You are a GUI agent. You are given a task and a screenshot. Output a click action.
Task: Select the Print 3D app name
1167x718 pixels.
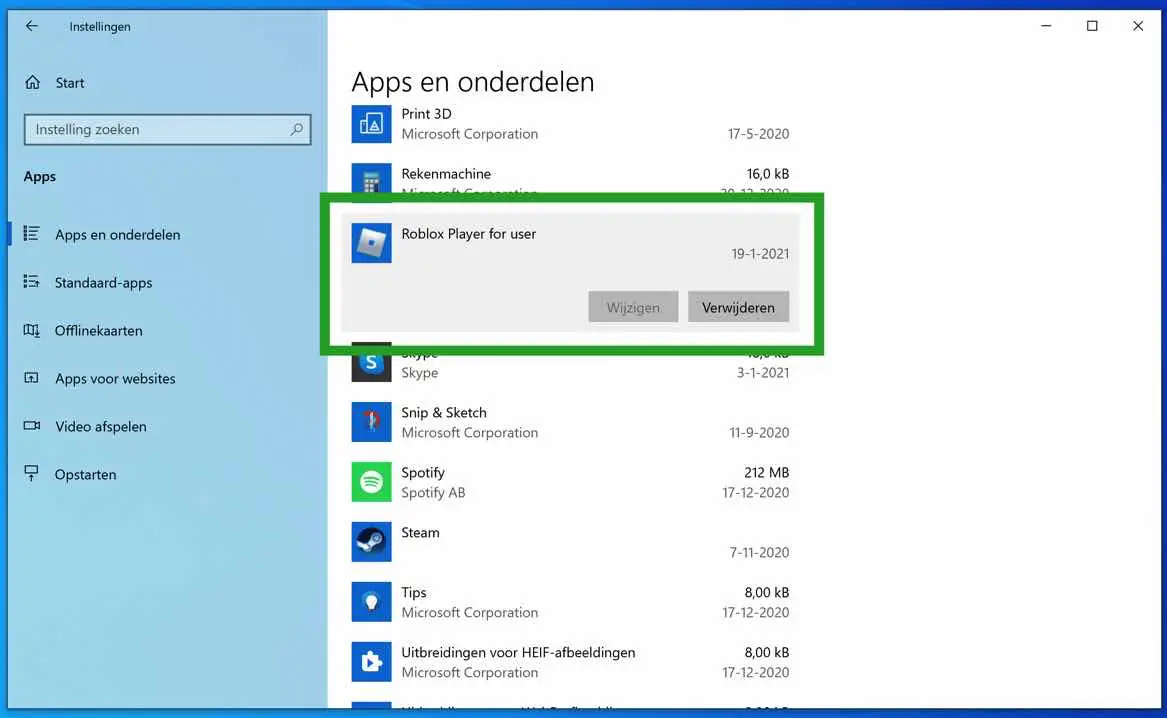click(426, 114)
